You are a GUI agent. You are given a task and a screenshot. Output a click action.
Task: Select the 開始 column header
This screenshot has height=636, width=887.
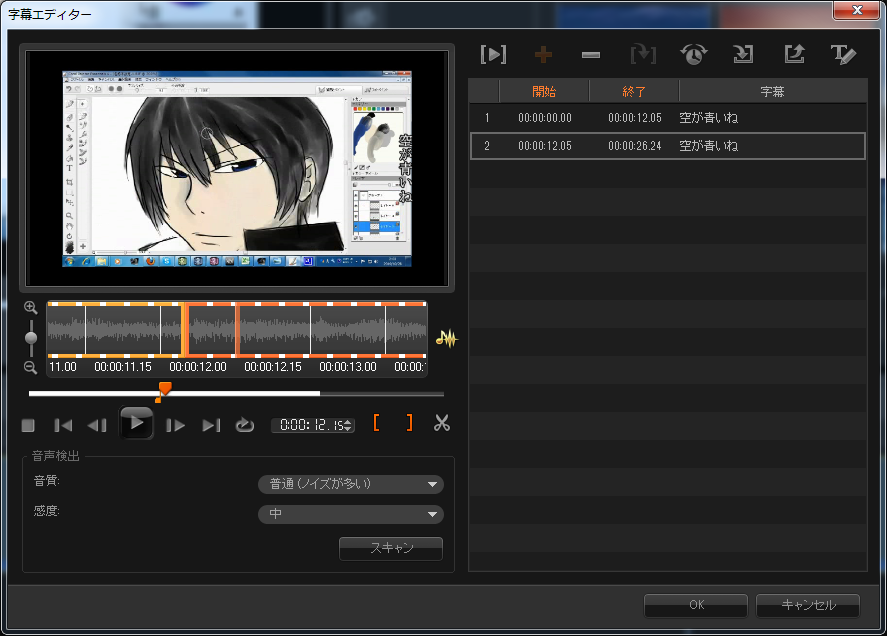544,92
